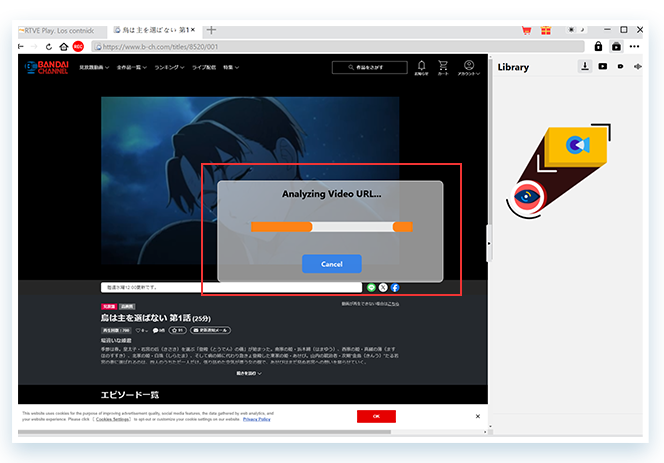
Task: Switch to dark theme moon toggle
Action: 582,30
